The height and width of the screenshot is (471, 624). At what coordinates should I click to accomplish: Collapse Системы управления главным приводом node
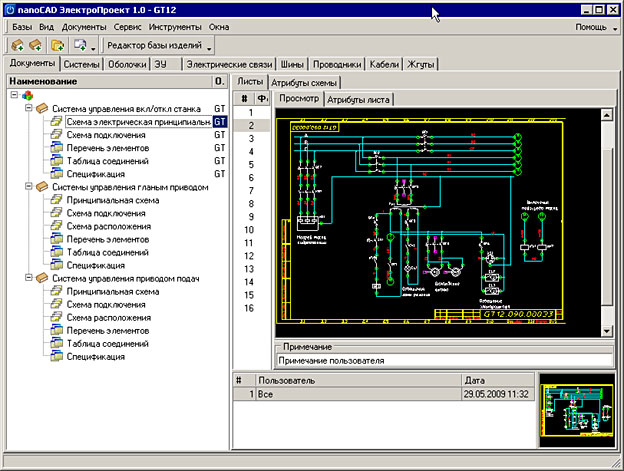(x=29, y=186)
